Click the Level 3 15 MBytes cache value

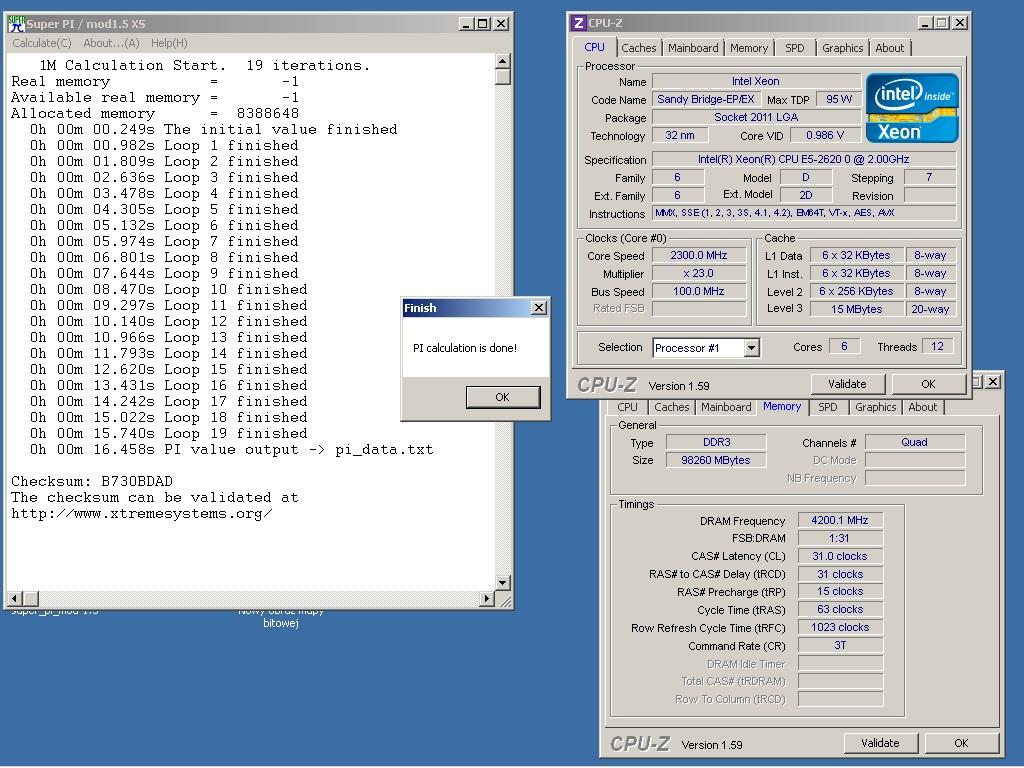856,310
